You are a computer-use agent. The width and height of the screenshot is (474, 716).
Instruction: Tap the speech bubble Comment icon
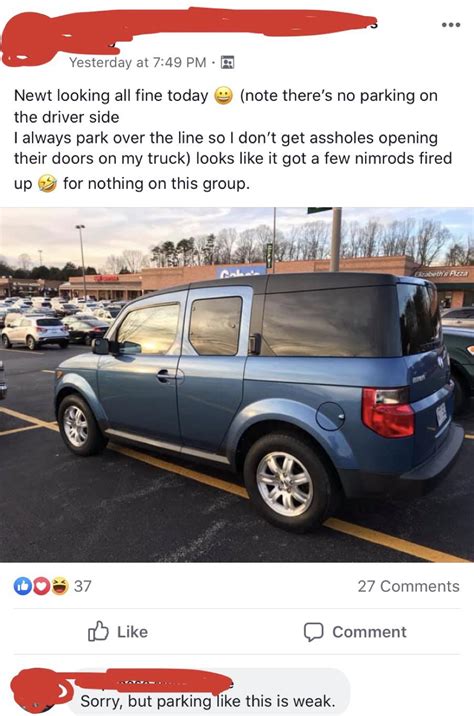314,632
